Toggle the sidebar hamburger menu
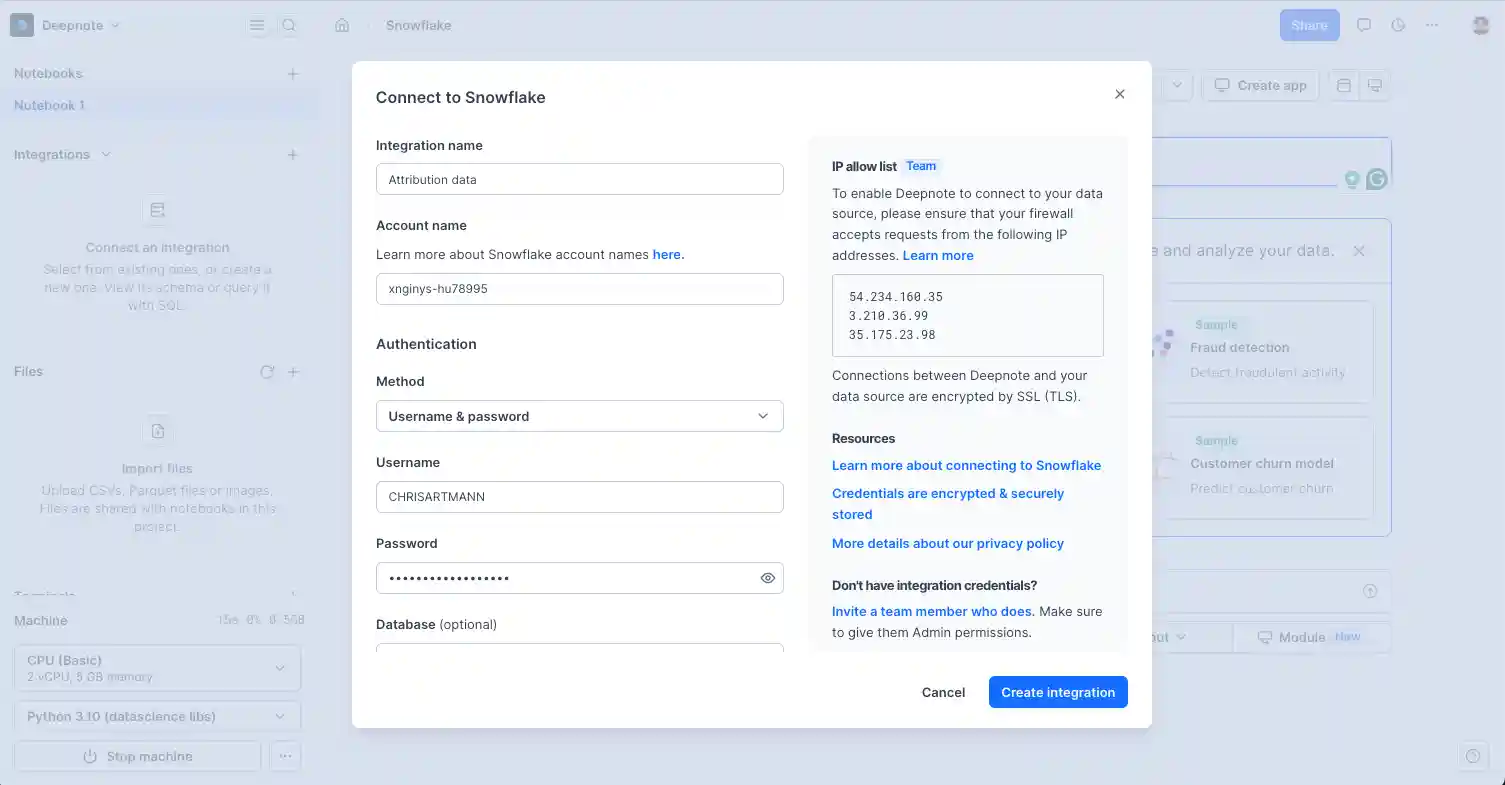 257,25
